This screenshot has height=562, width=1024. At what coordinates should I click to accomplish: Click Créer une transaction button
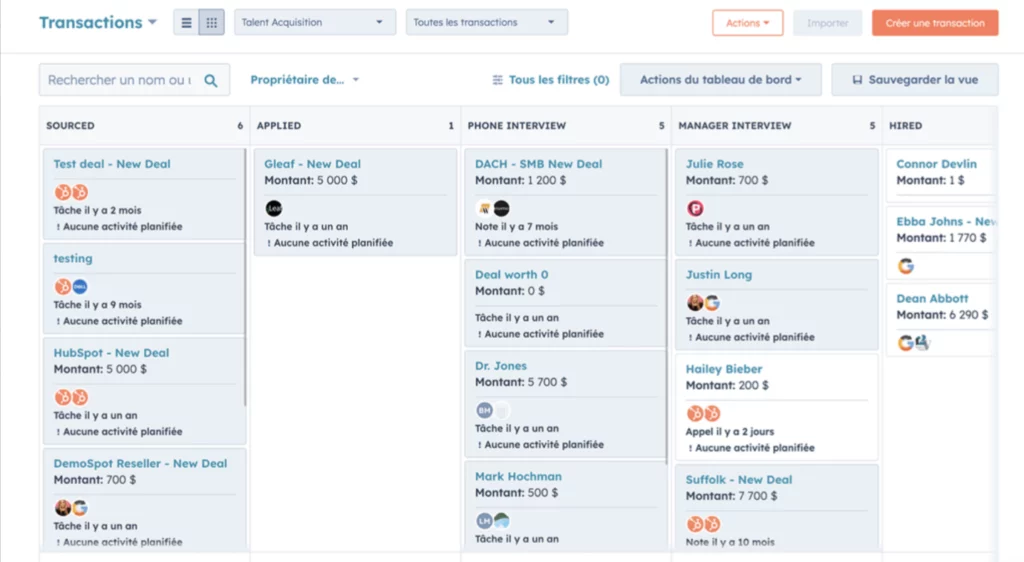(934, 23)
